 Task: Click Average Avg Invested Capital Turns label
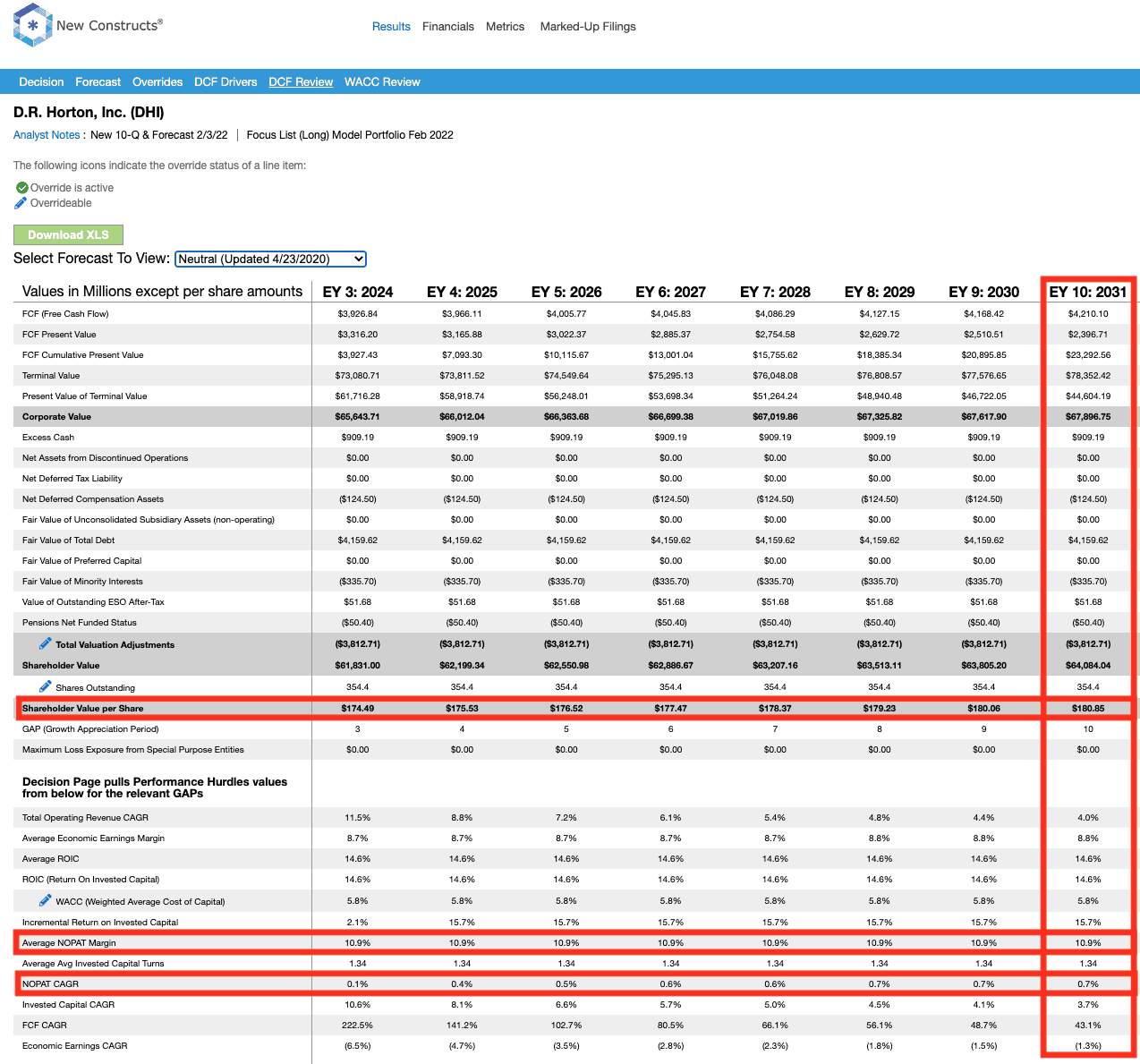tap(93, 964)
